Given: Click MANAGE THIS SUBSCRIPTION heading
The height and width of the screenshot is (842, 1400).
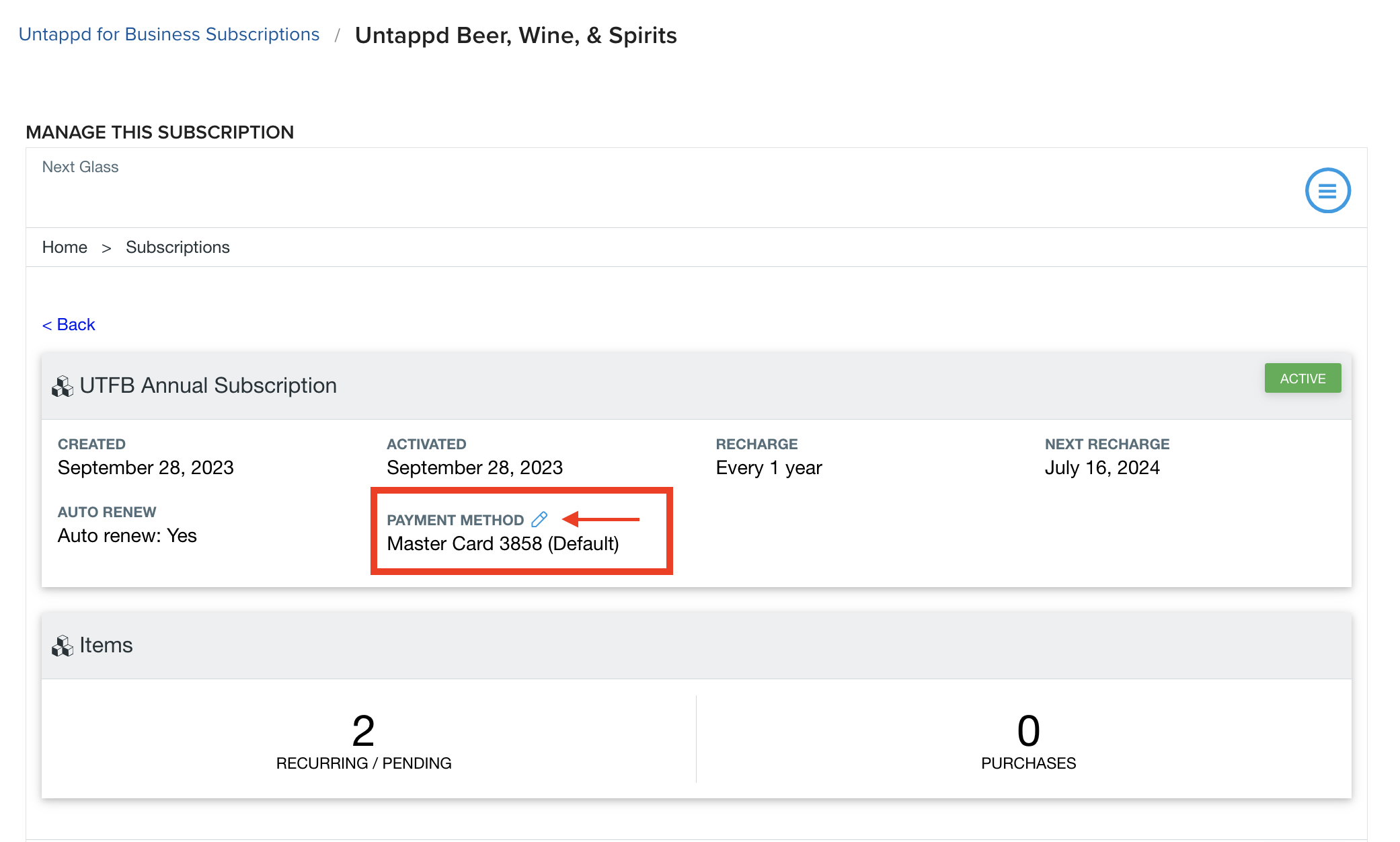Looking at the screenshot, I should 160,132.
